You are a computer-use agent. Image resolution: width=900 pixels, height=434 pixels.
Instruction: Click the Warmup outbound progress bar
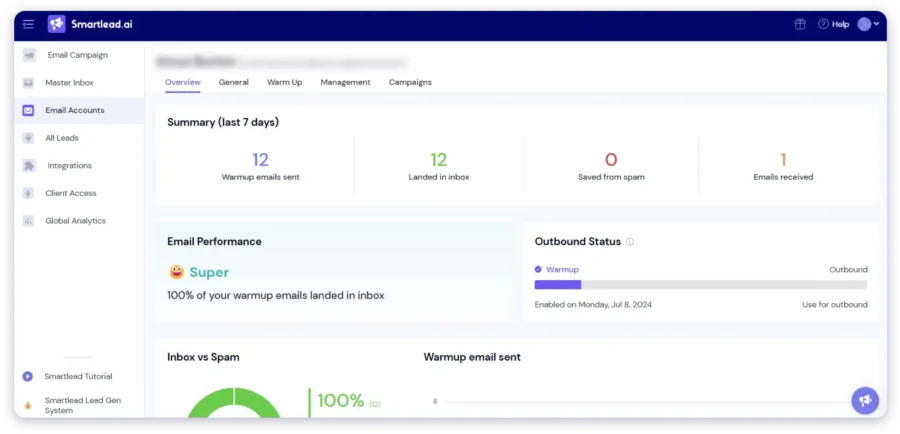(700, 285)
